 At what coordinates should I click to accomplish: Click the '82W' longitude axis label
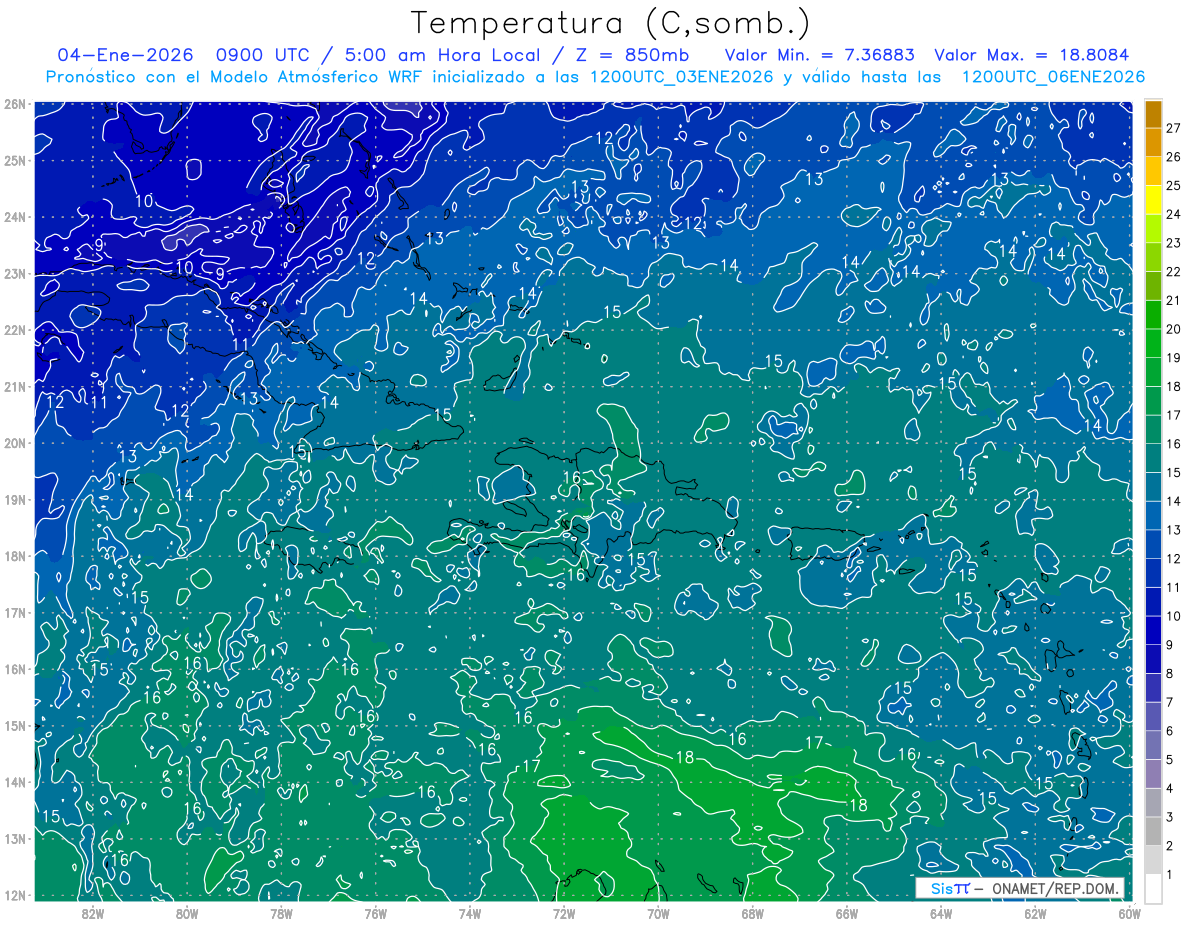click(93, 913)
